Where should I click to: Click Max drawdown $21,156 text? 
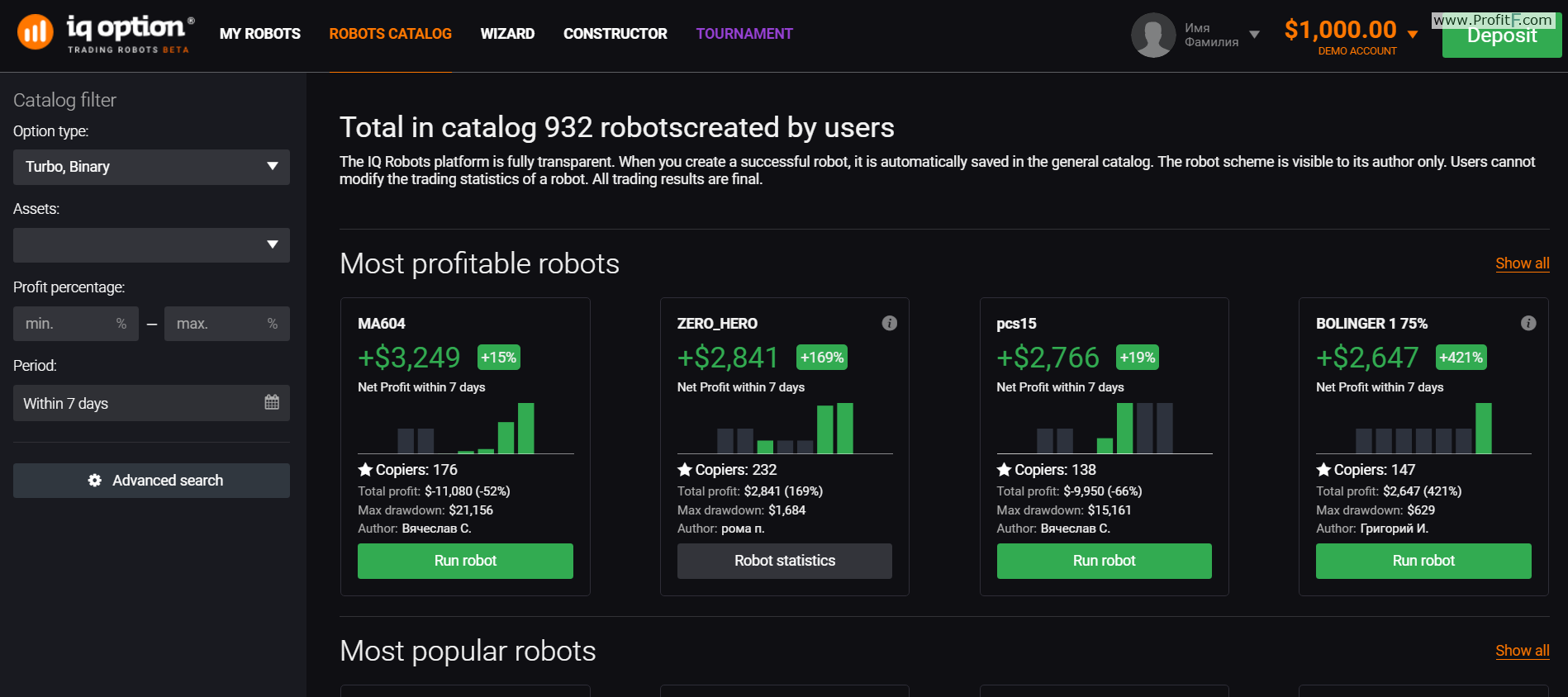point(425,510)
